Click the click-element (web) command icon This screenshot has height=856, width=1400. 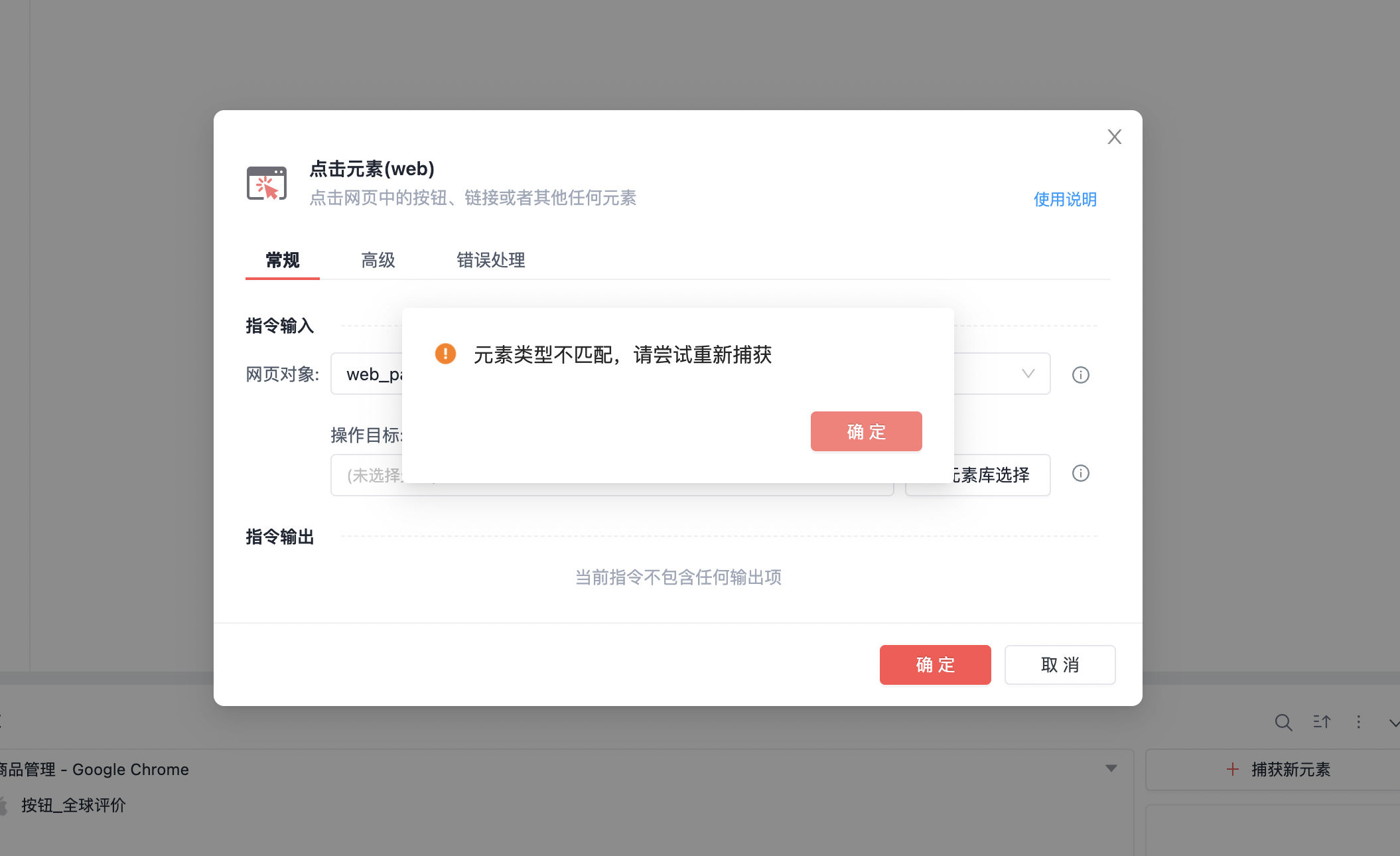click(267, 183)
